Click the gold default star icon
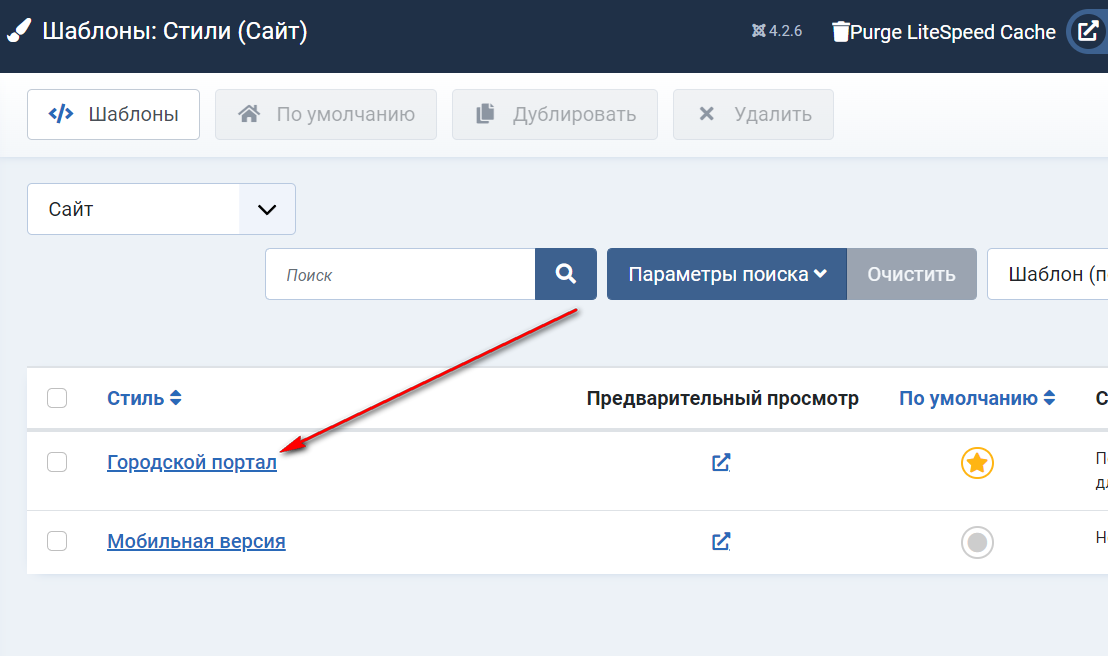 click(x=977, y=463)
